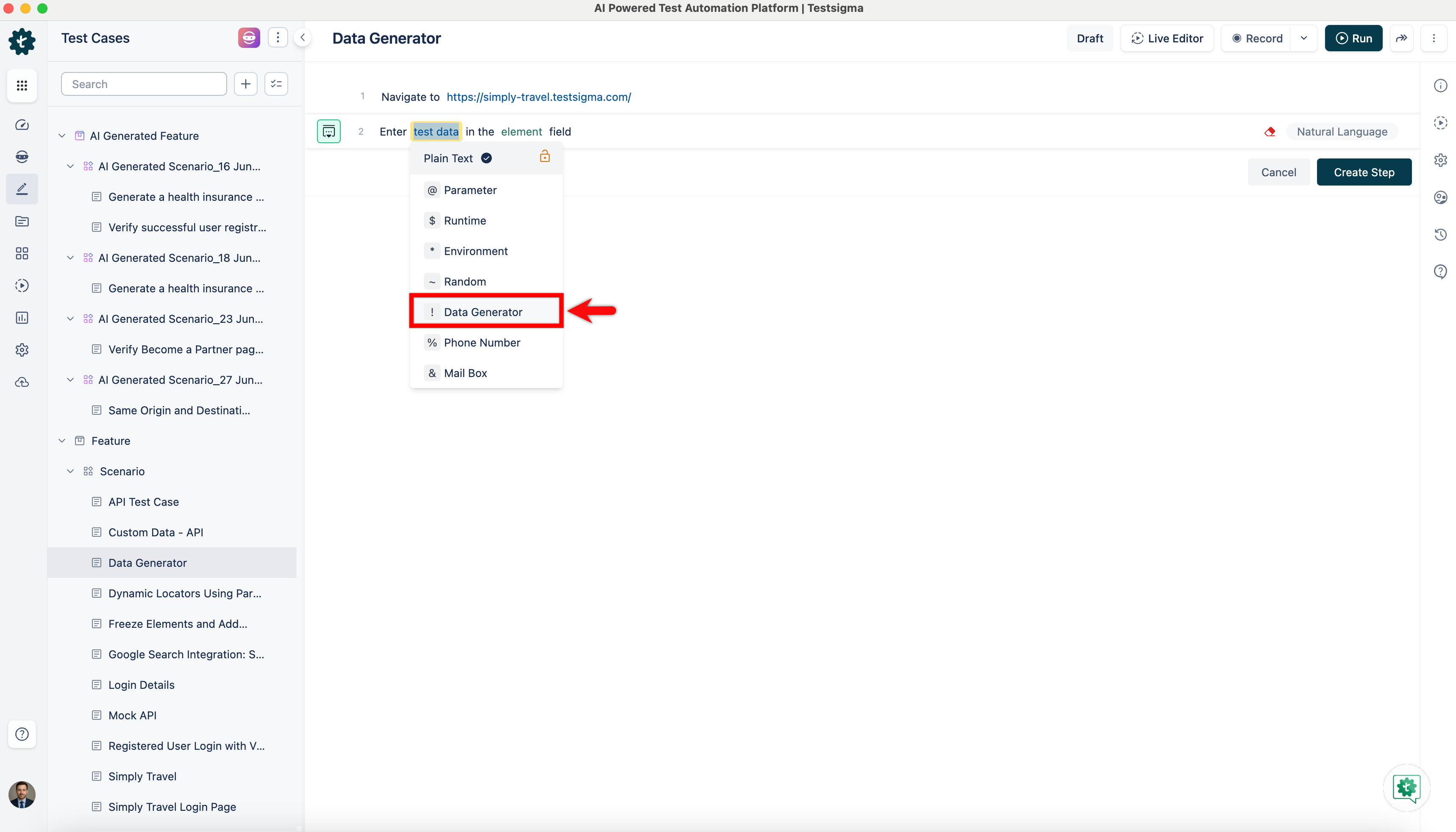Open the simply-travel.testsigma.com link
The height and width of the screenshot is (832, 1456).
tap(538, 97)
